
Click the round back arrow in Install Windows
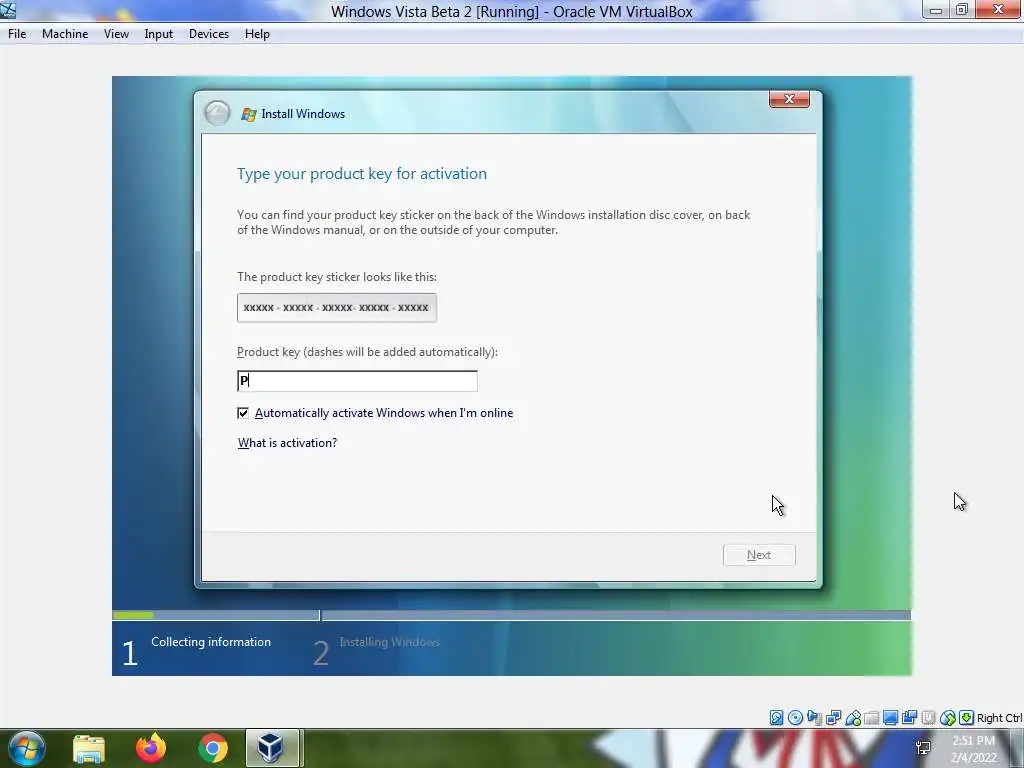[217, 113]
